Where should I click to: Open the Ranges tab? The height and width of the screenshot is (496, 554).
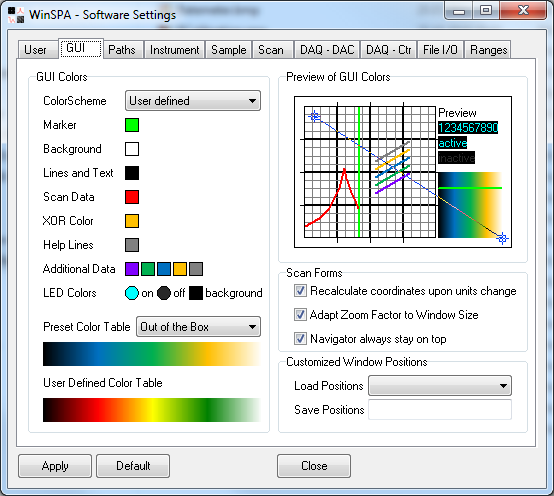(x=489, y=49)
